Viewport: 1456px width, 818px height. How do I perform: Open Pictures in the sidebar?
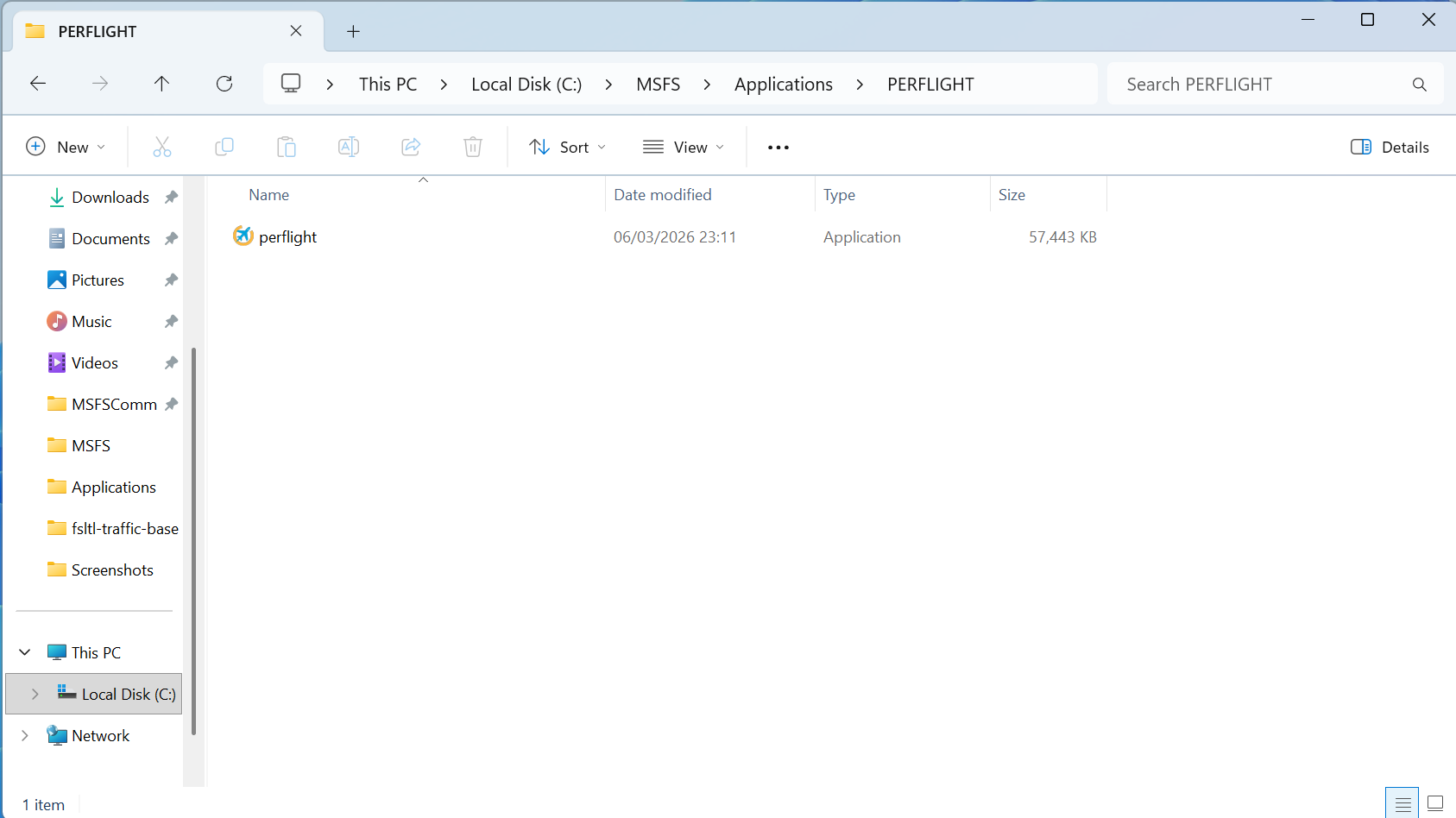pyautogui.click(x=98, y=280)
